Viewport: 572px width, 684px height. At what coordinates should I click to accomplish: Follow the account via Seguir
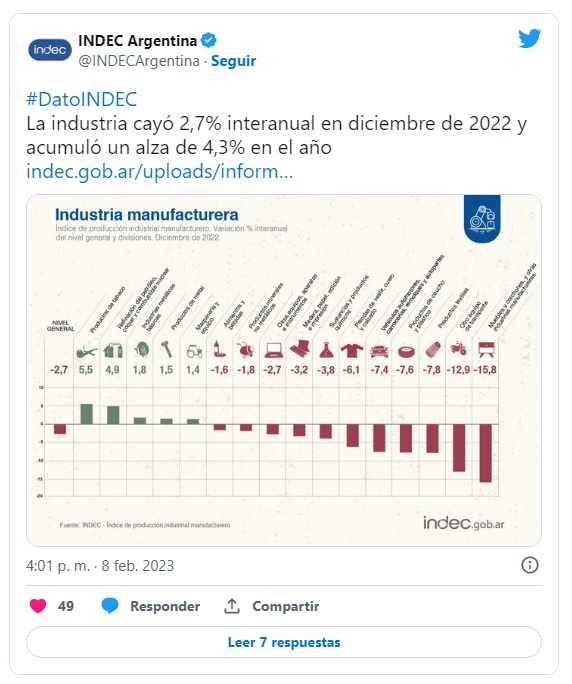pos(233,61)
